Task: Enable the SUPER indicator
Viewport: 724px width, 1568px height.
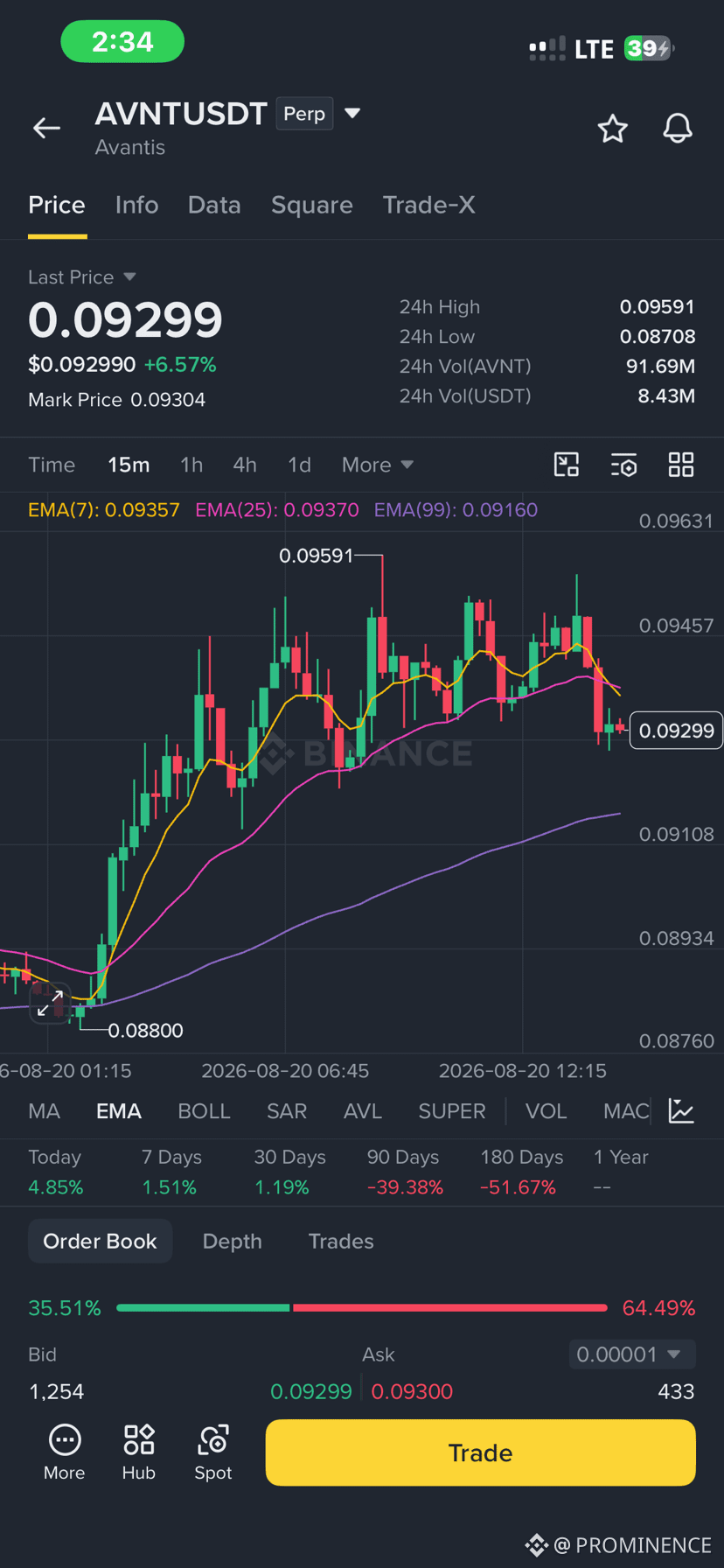Action: pyautogui.click(x=452, y=1111)
